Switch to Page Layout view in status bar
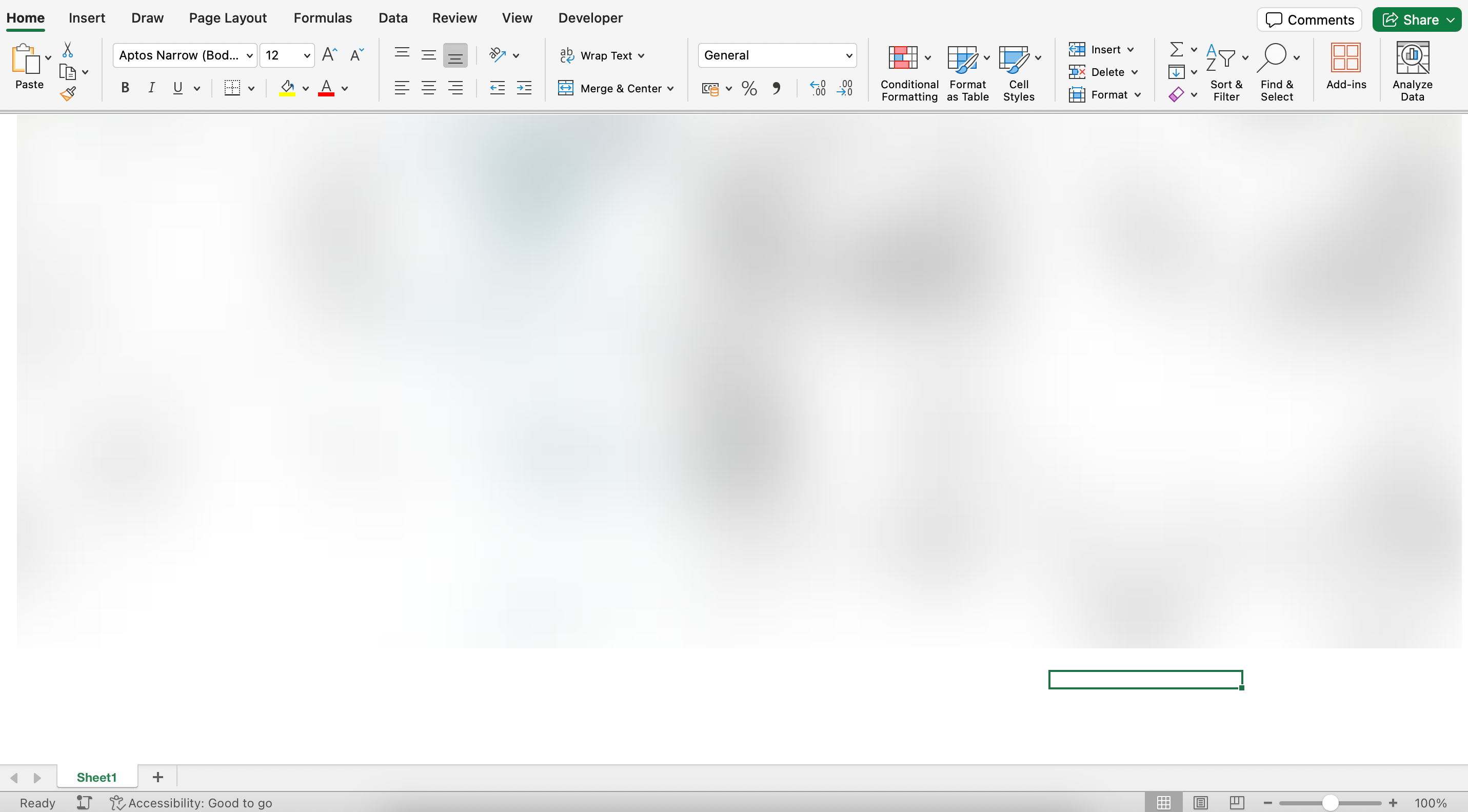This screenshot has width=1468, height=812. click(x=1200, y=802)
